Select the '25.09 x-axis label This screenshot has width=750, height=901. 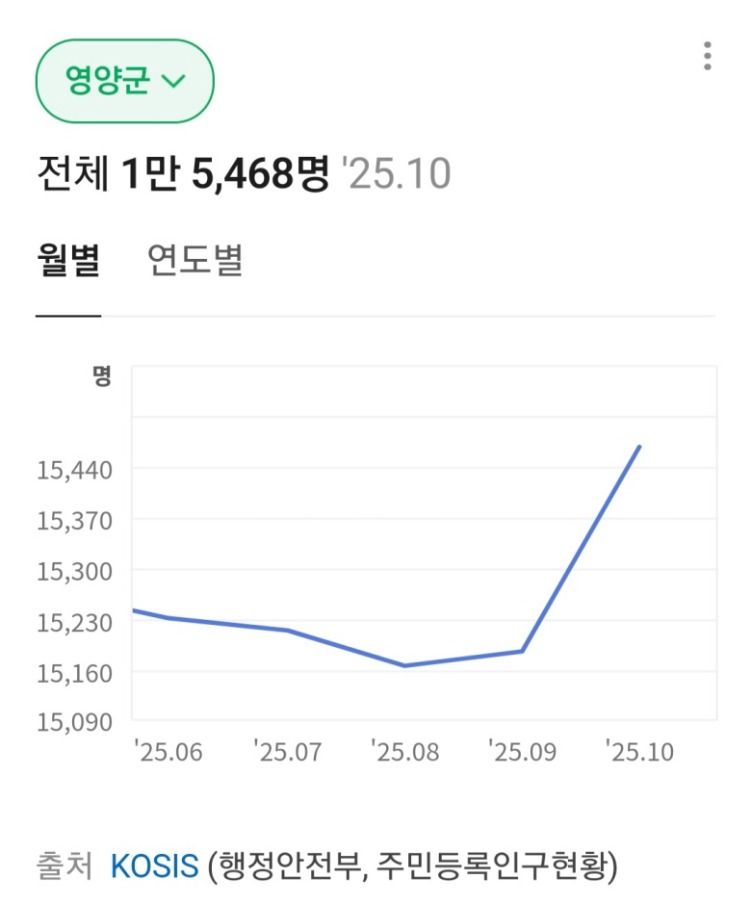[522, 751]
